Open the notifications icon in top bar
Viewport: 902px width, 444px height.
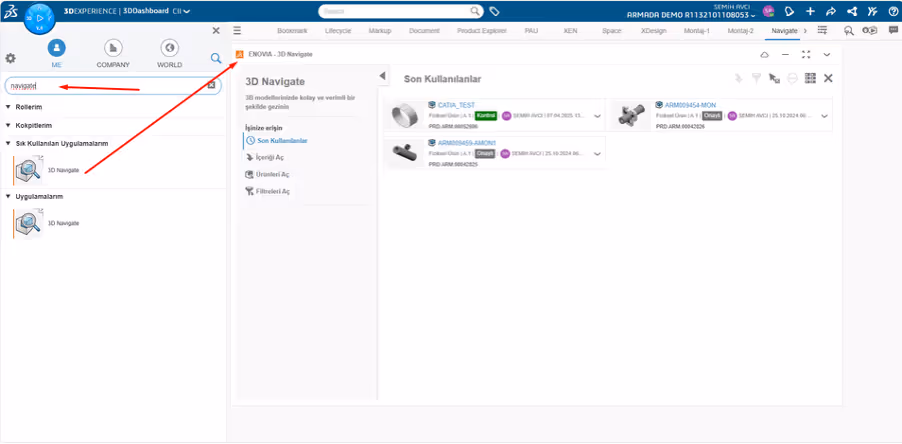click(x=790, y=11)
